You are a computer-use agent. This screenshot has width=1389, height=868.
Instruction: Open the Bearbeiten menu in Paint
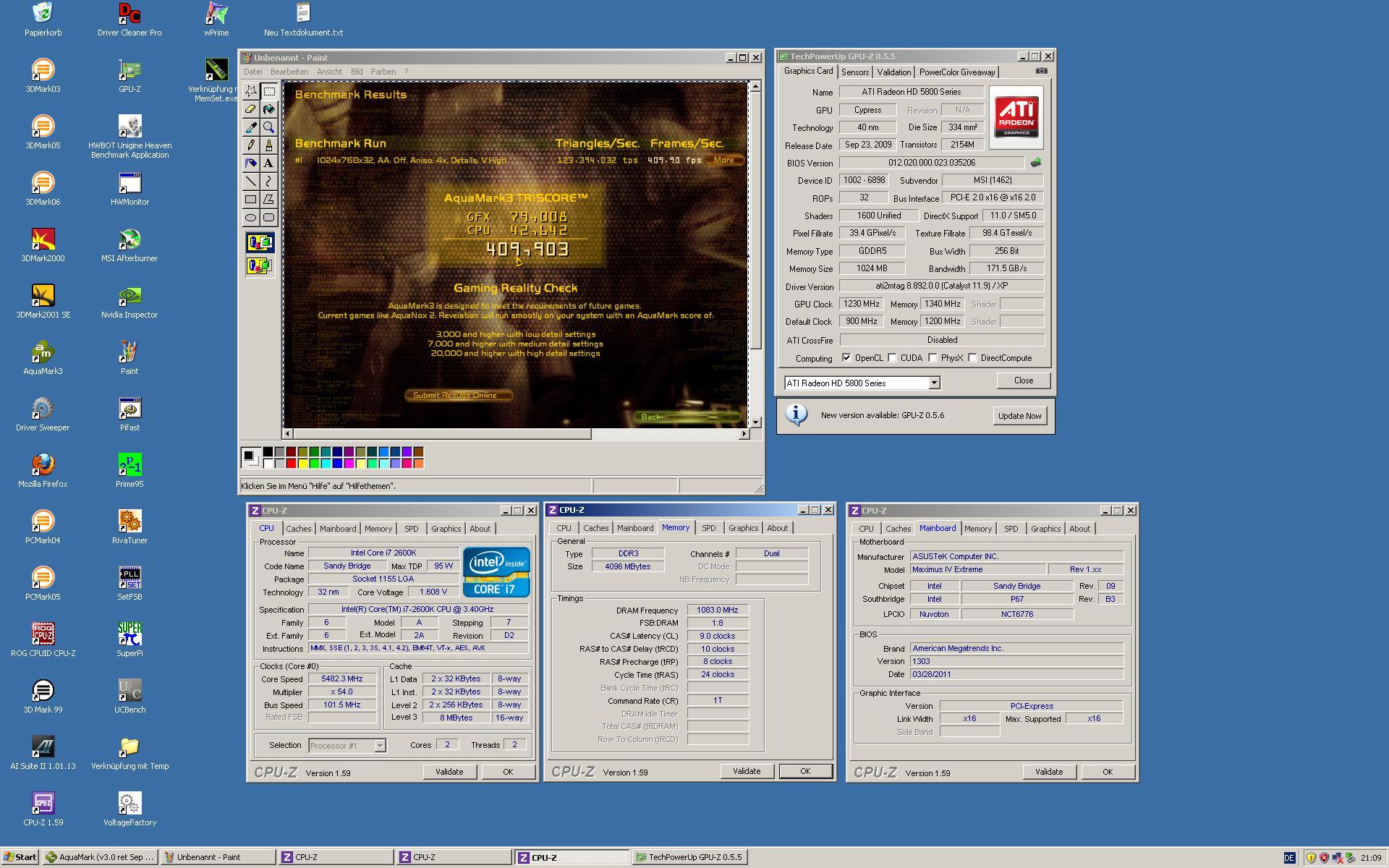pos(289,72)
